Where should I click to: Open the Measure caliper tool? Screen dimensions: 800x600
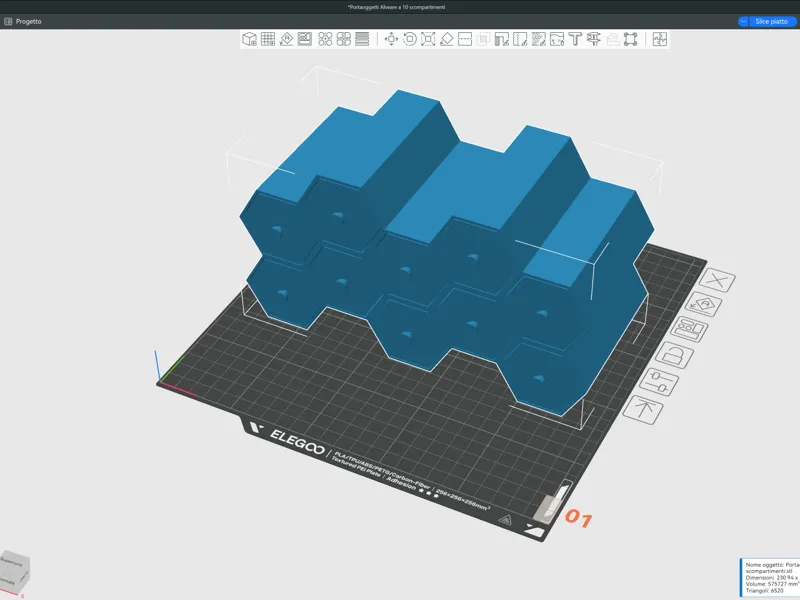[x=593, y=39]
